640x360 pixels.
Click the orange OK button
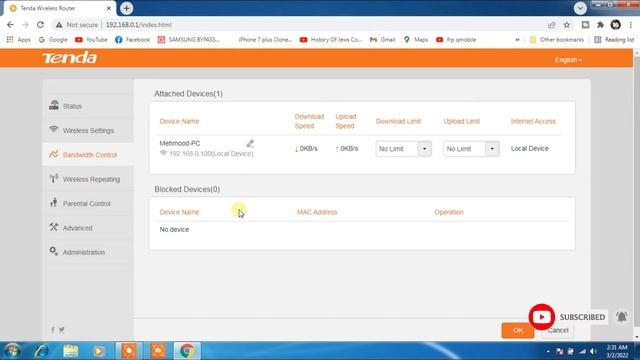(x=518, y=330)
